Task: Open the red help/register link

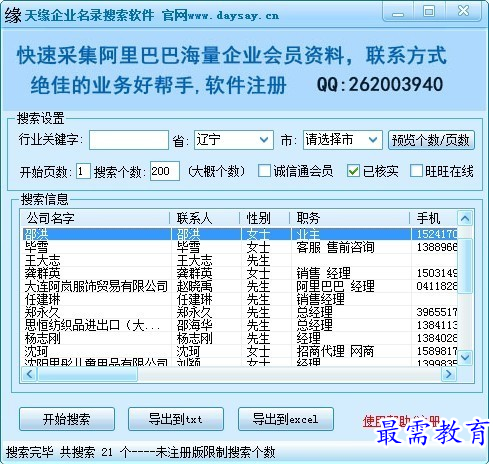Action: pos(402,421)
